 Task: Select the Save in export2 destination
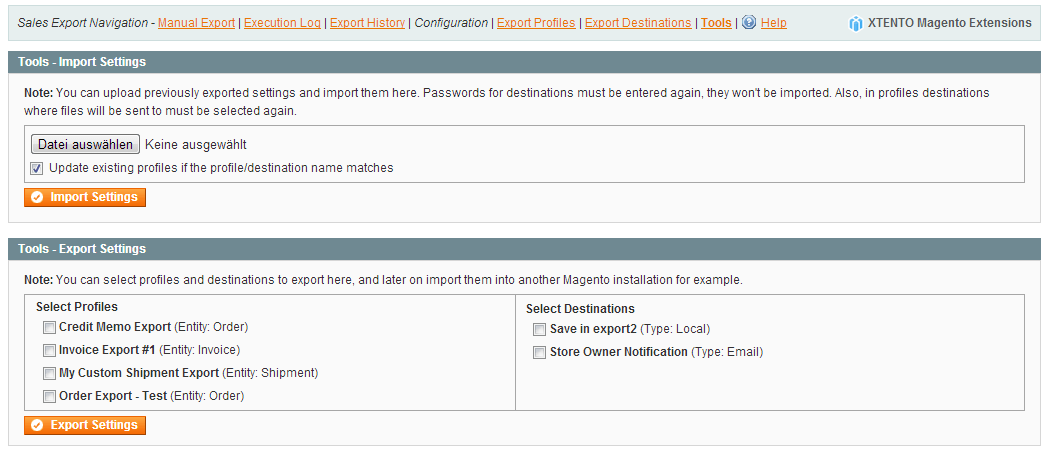pyautogui.click(x=540, y=329)
